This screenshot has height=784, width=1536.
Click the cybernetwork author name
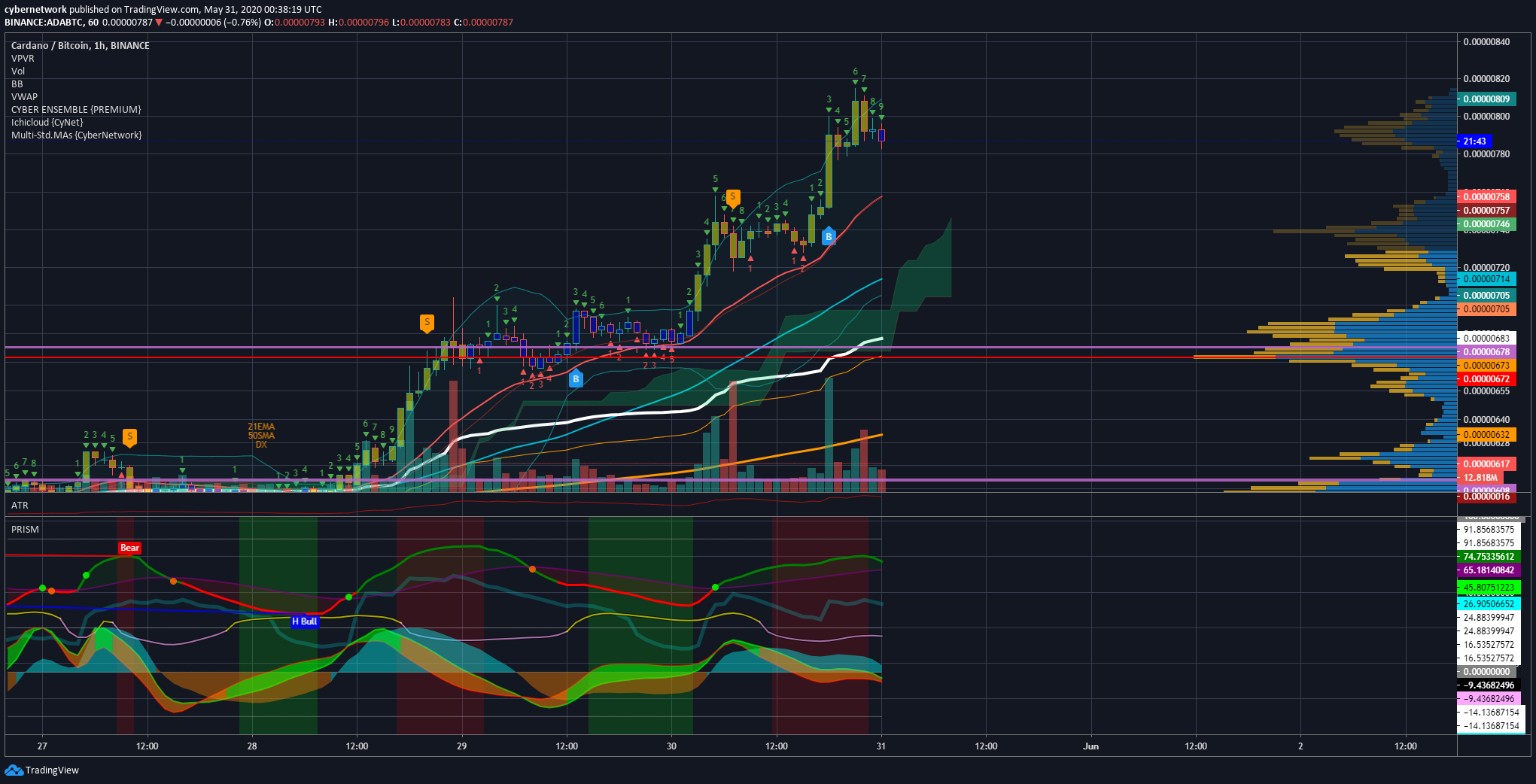tap(35, 9)
